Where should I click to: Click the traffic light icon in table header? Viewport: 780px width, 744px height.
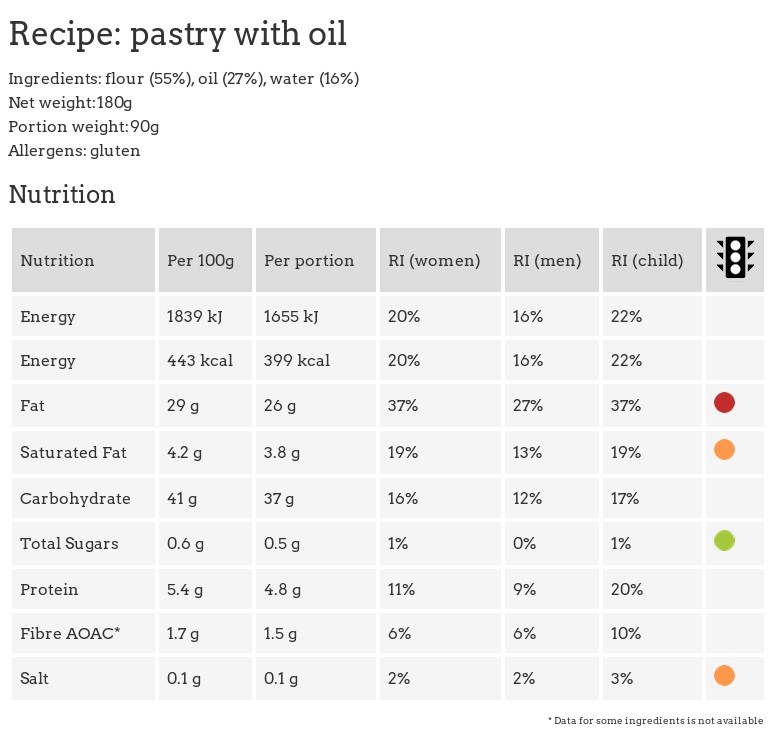pos(735,258)
